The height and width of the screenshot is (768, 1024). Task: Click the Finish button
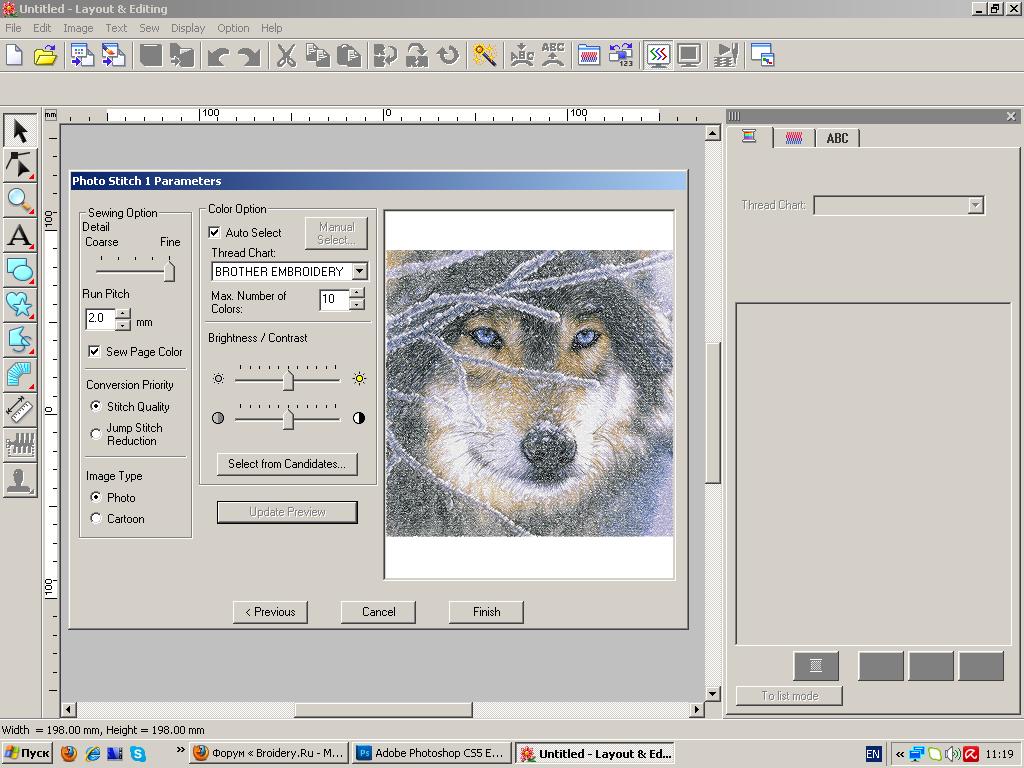coord(486,612)
